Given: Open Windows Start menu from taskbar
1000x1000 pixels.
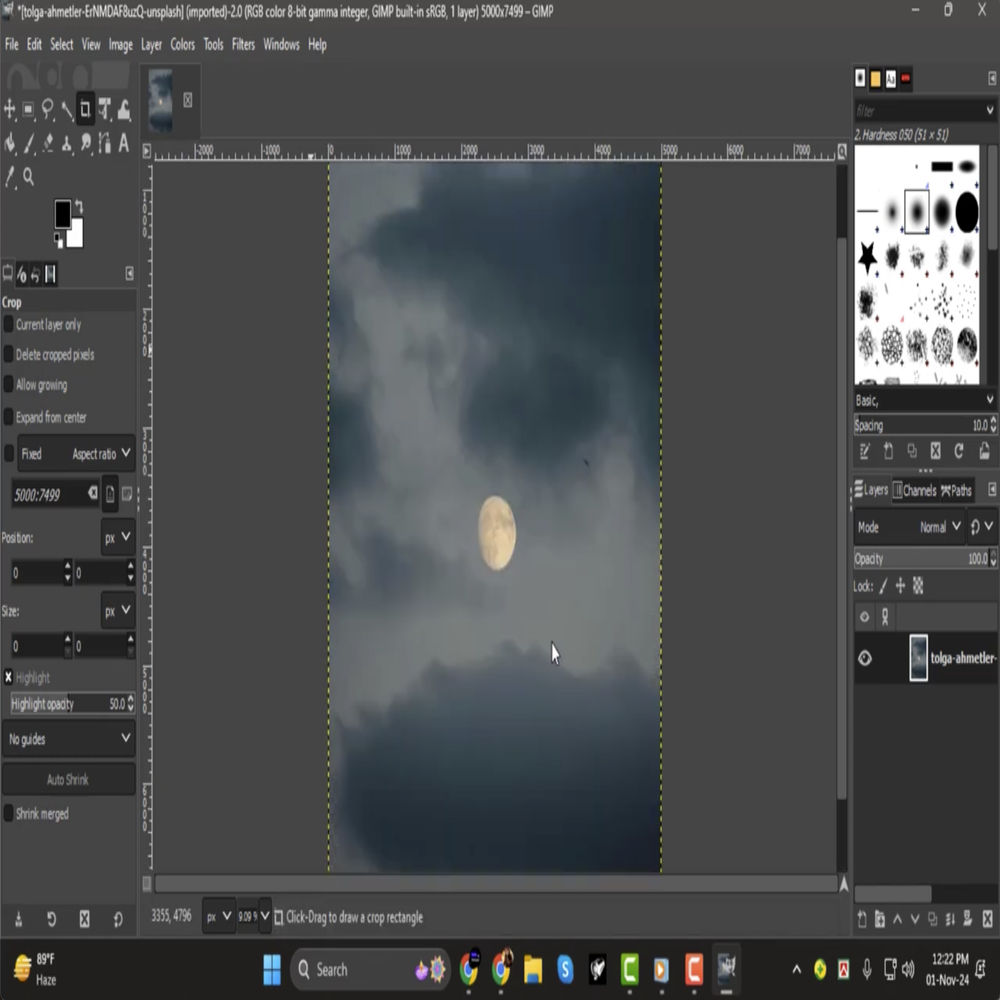Looking at the screenshot, I should tap(272, 969).
